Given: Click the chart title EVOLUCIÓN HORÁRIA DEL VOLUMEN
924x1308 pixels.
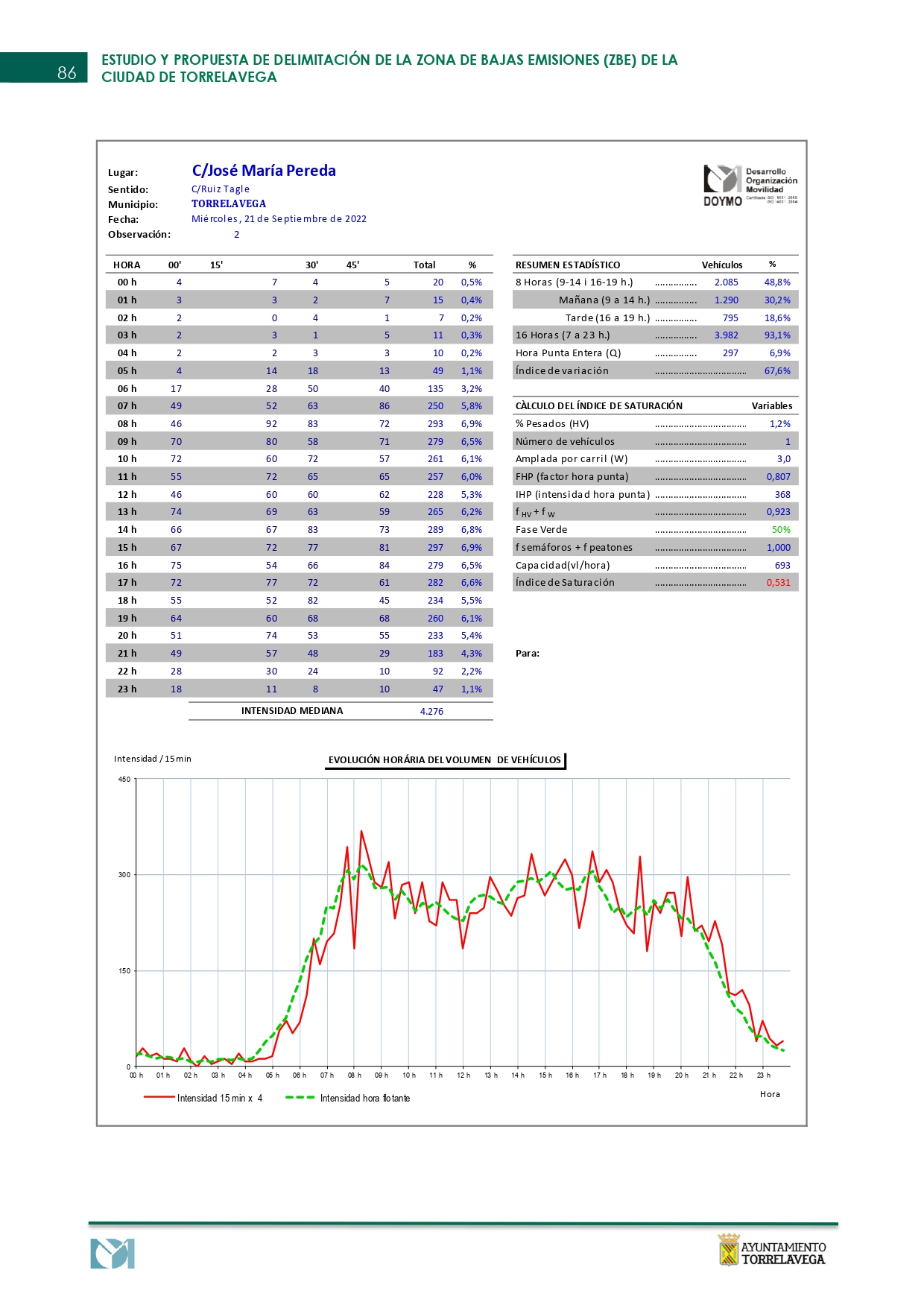Looking at the screenshot, I should pos(445,760).
